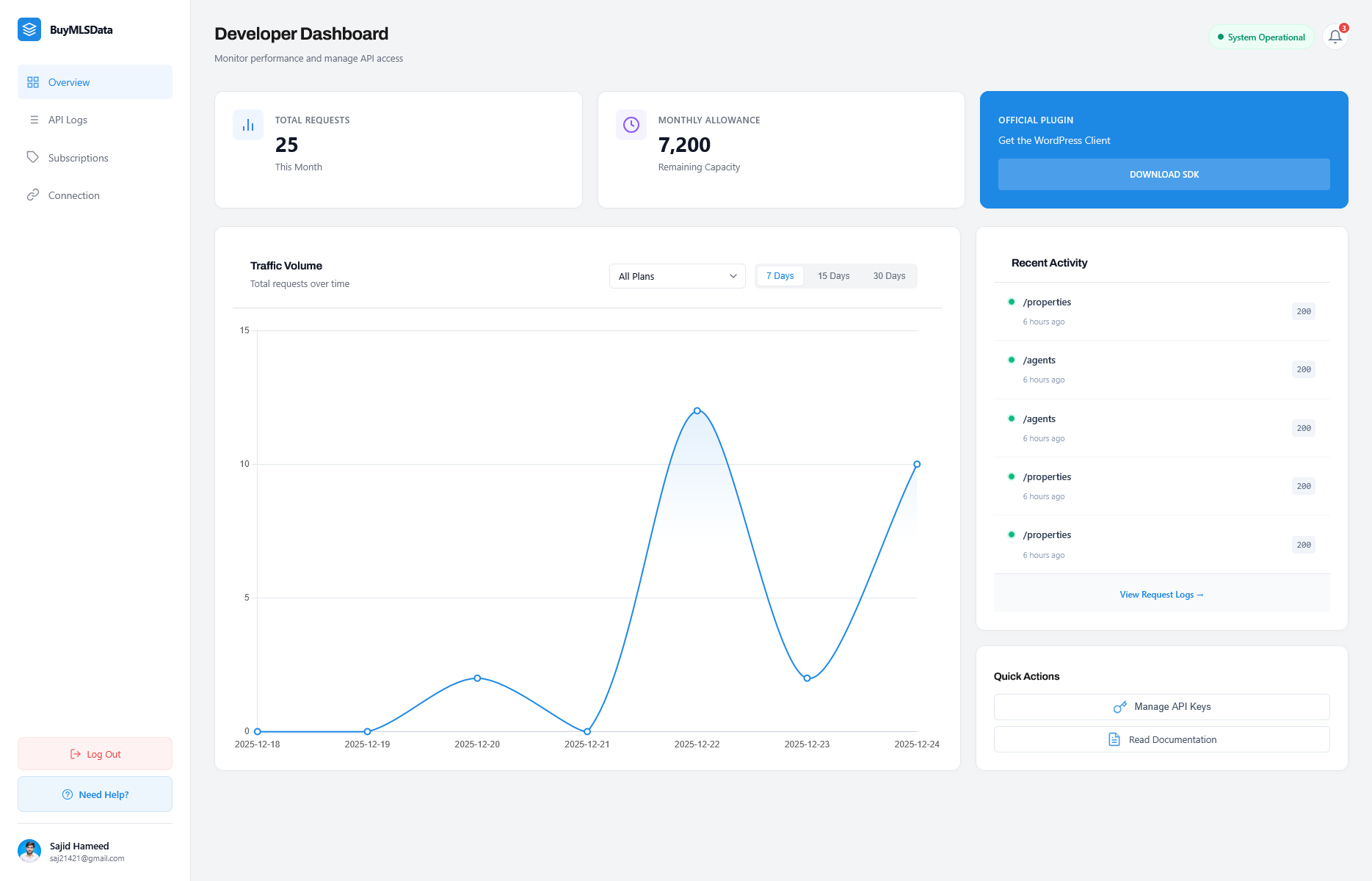Click the Download SDK button
This screenshot has height=881, width=1372.
coord(1164,174)
